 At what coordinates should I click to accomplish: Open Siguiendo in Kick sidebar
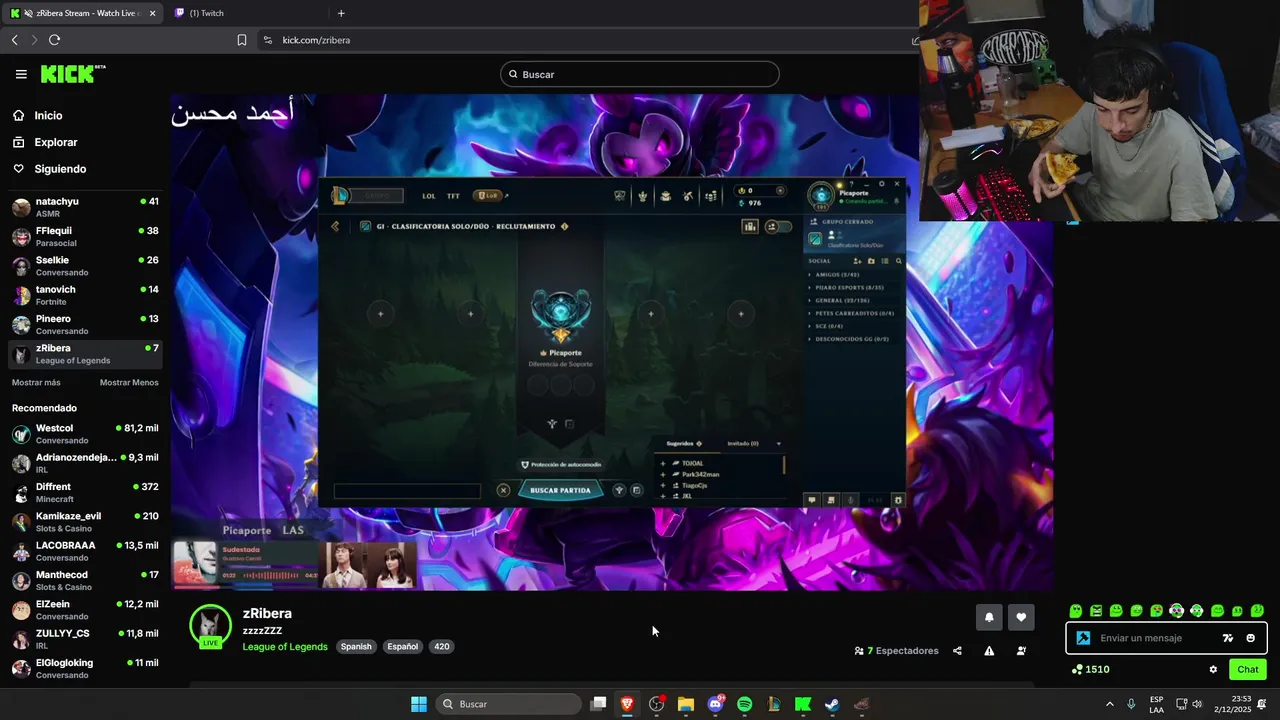click(x=60, y=169)
